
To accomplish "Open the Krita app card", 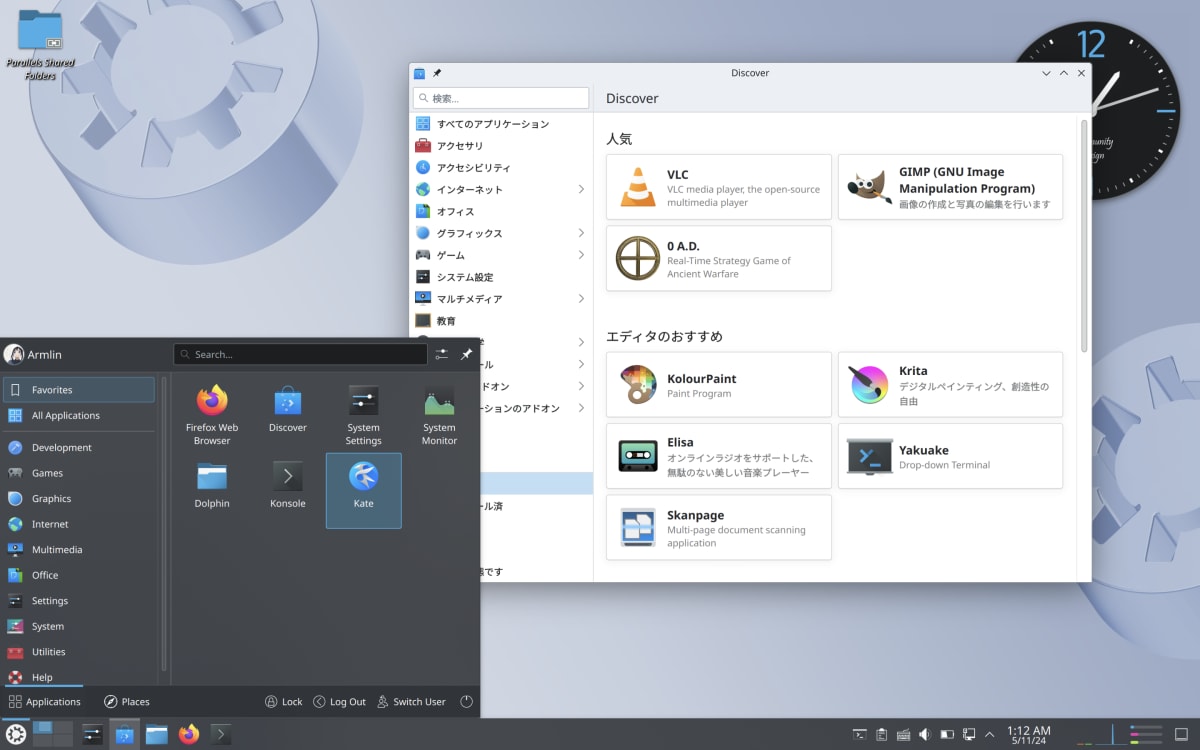I will (950, 384).
